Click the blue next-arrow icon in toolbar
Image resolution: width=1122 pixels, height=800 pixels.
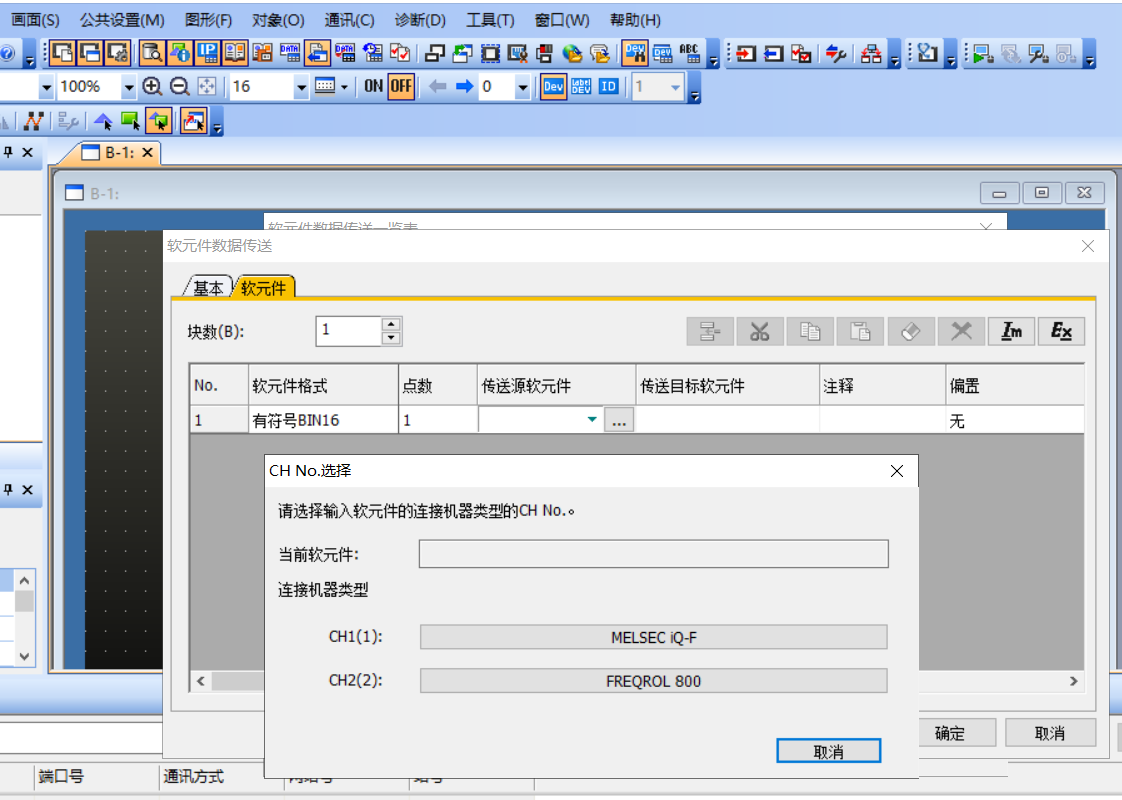coord(464,87)
